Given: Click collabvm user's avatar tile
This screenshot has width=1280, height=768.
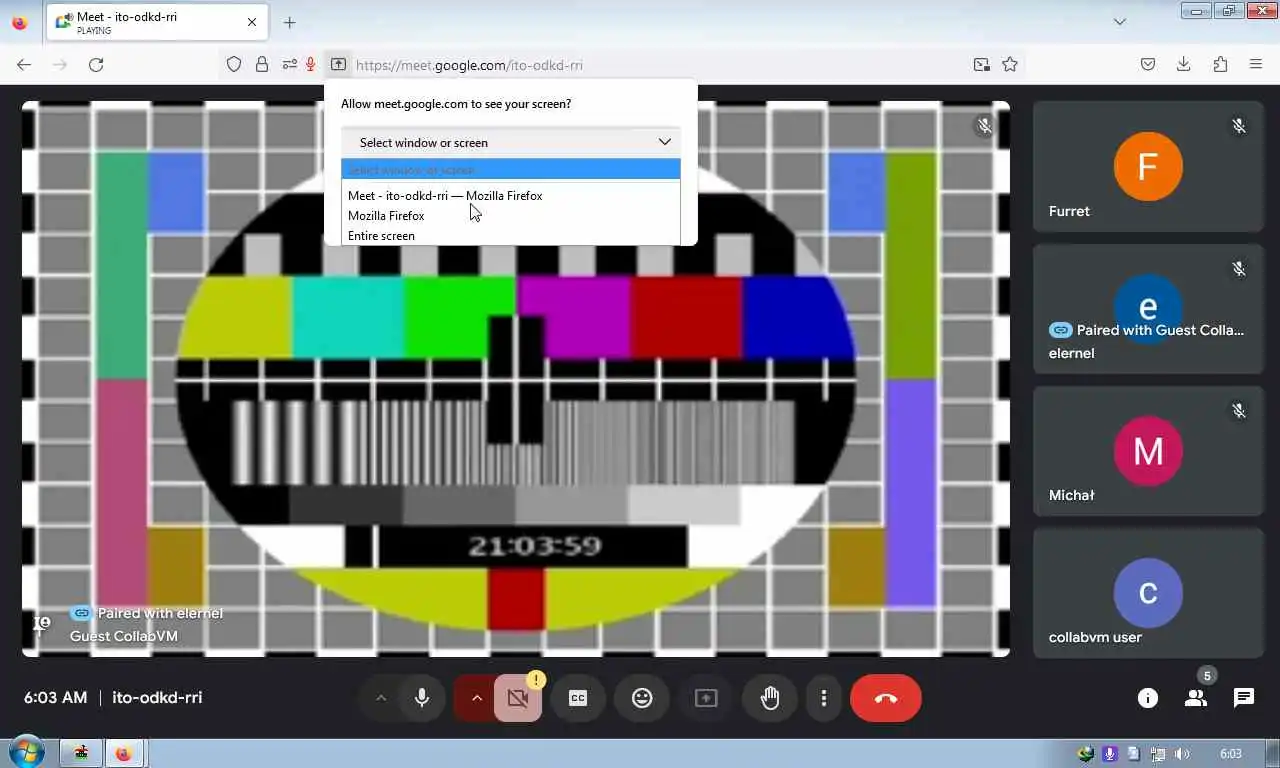Looking at the screenshot, I should coord(1148,593).
